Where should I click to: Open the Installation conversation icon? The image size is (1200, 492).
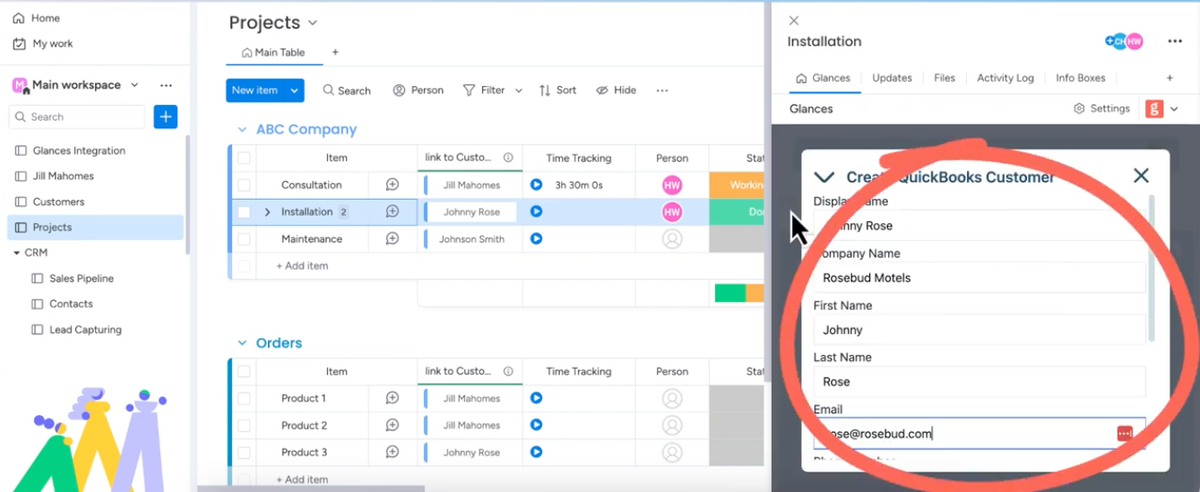(392, 212)
